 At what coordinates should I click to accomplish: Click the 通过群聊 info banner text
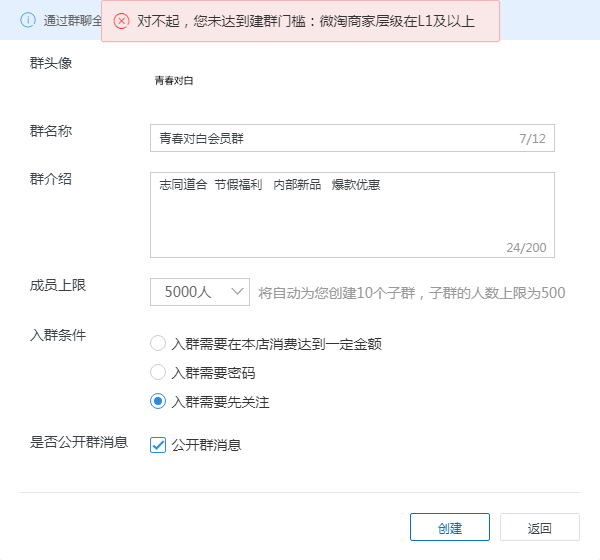(x=73, y=20)
